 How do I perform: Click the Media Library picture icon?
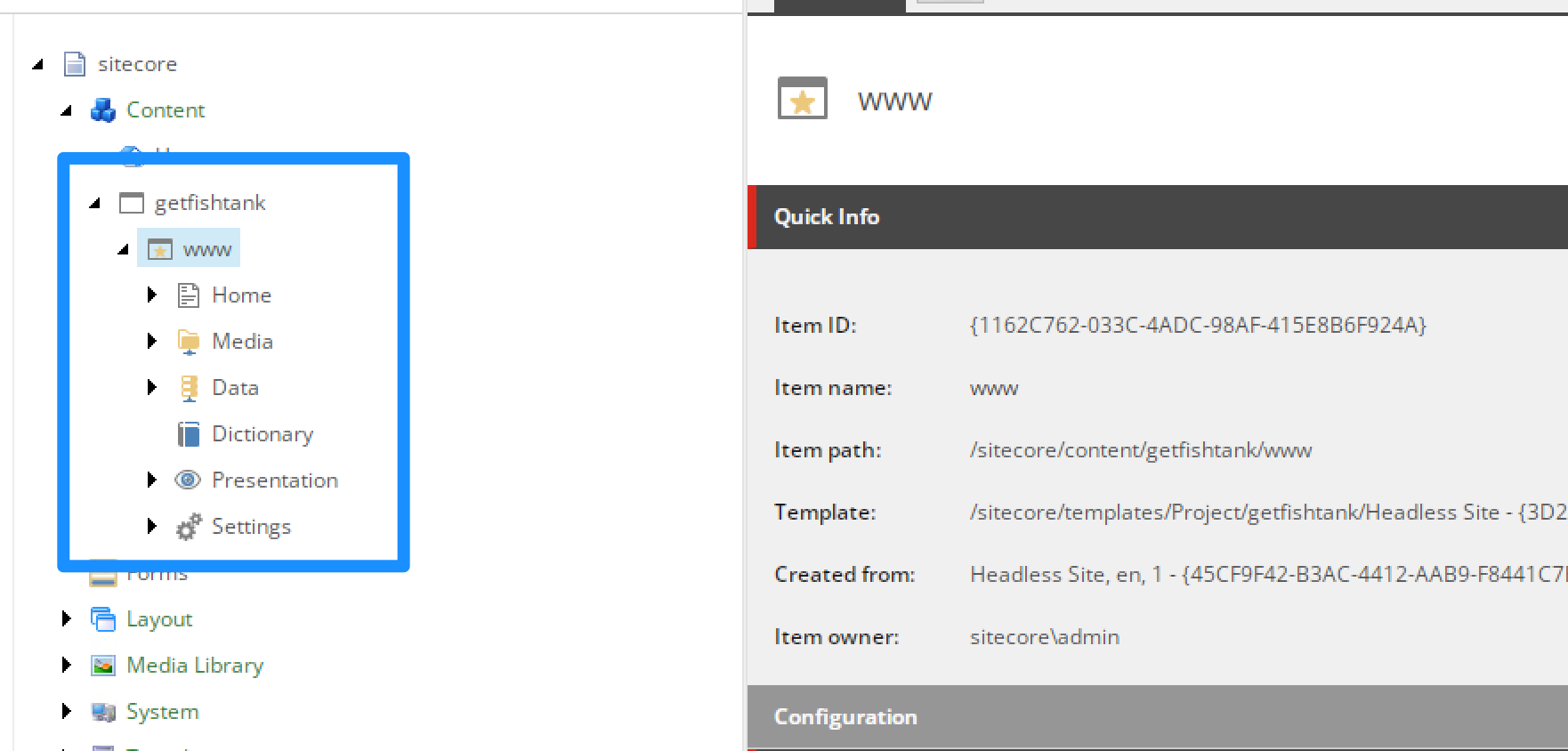point(103,665)
